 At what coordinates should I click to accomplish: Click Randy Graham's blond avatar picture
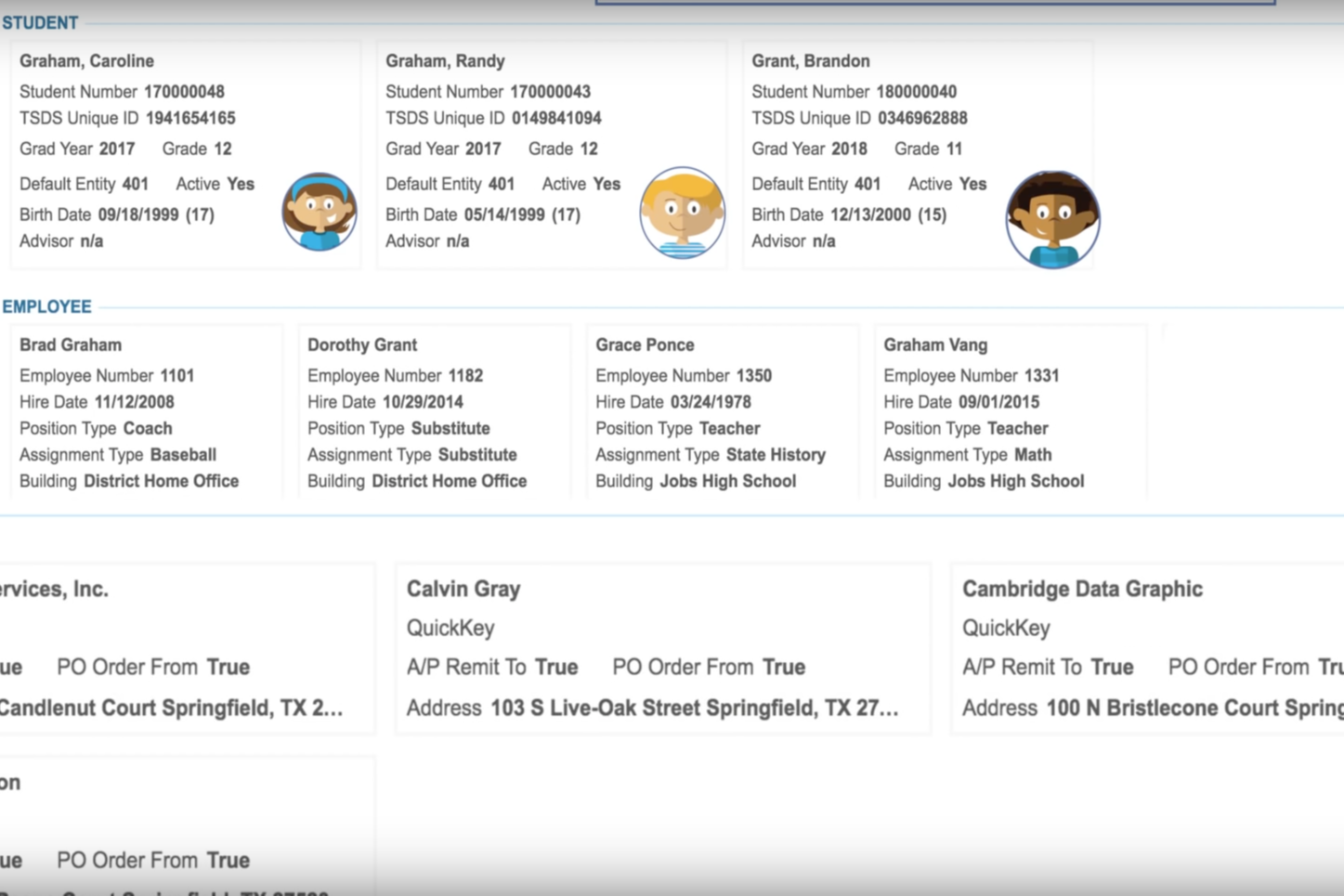point(682,213)
